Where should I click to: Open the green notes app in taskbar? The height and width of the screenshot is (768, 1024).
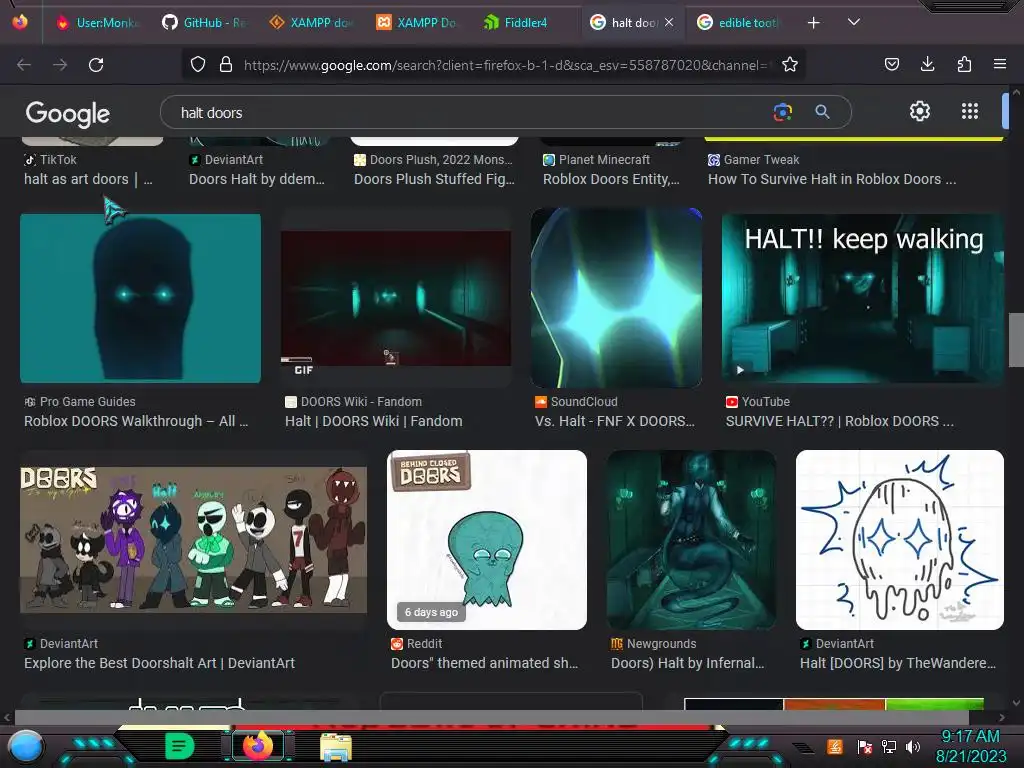click(x=179, y=746)
